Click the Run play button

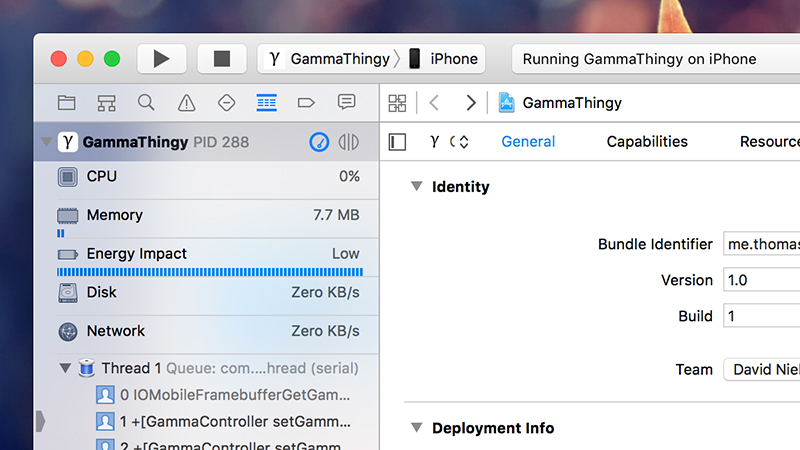pyautogui.click(x=162, y=59)
